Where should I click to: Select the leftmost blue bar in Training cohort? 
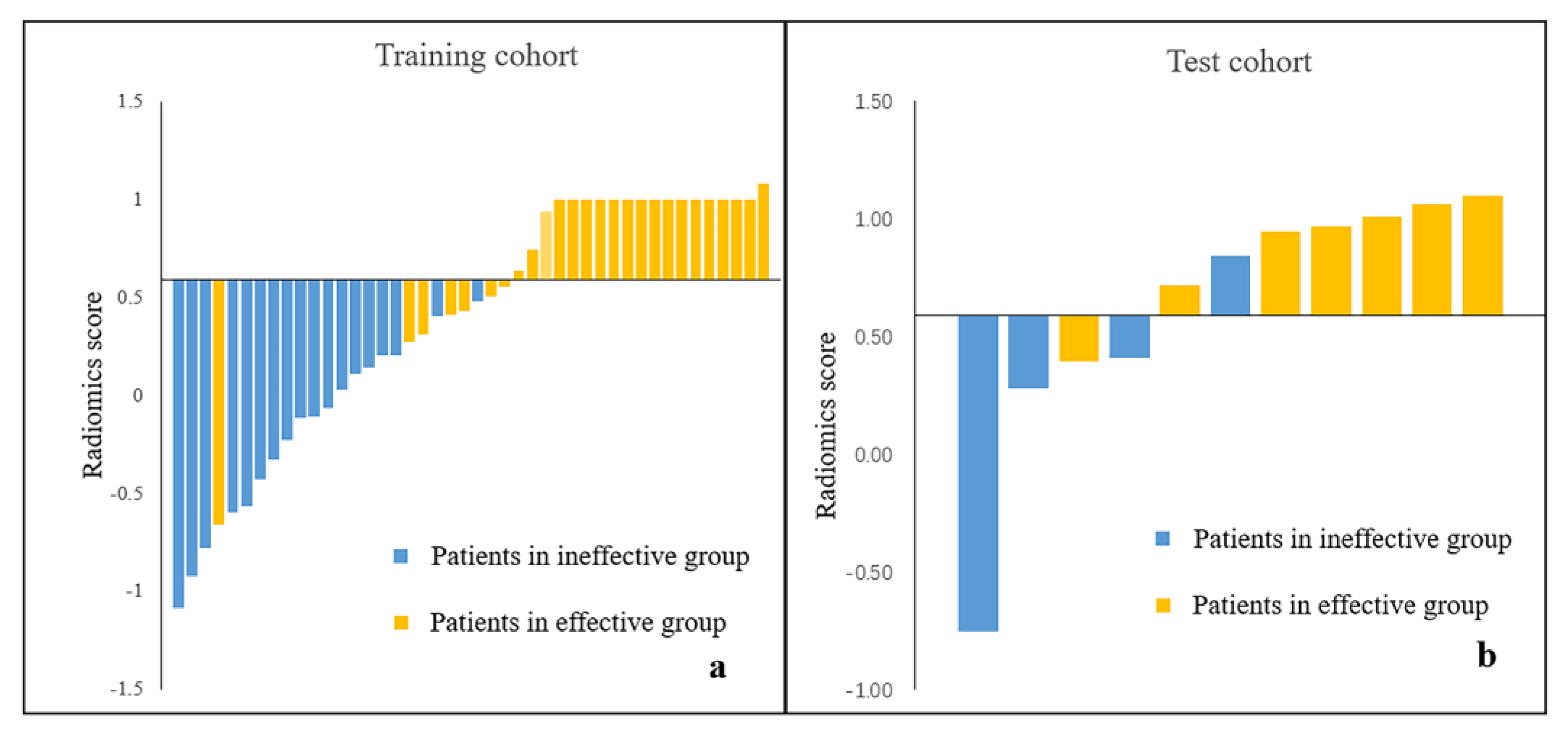click(x=179, y=443)
